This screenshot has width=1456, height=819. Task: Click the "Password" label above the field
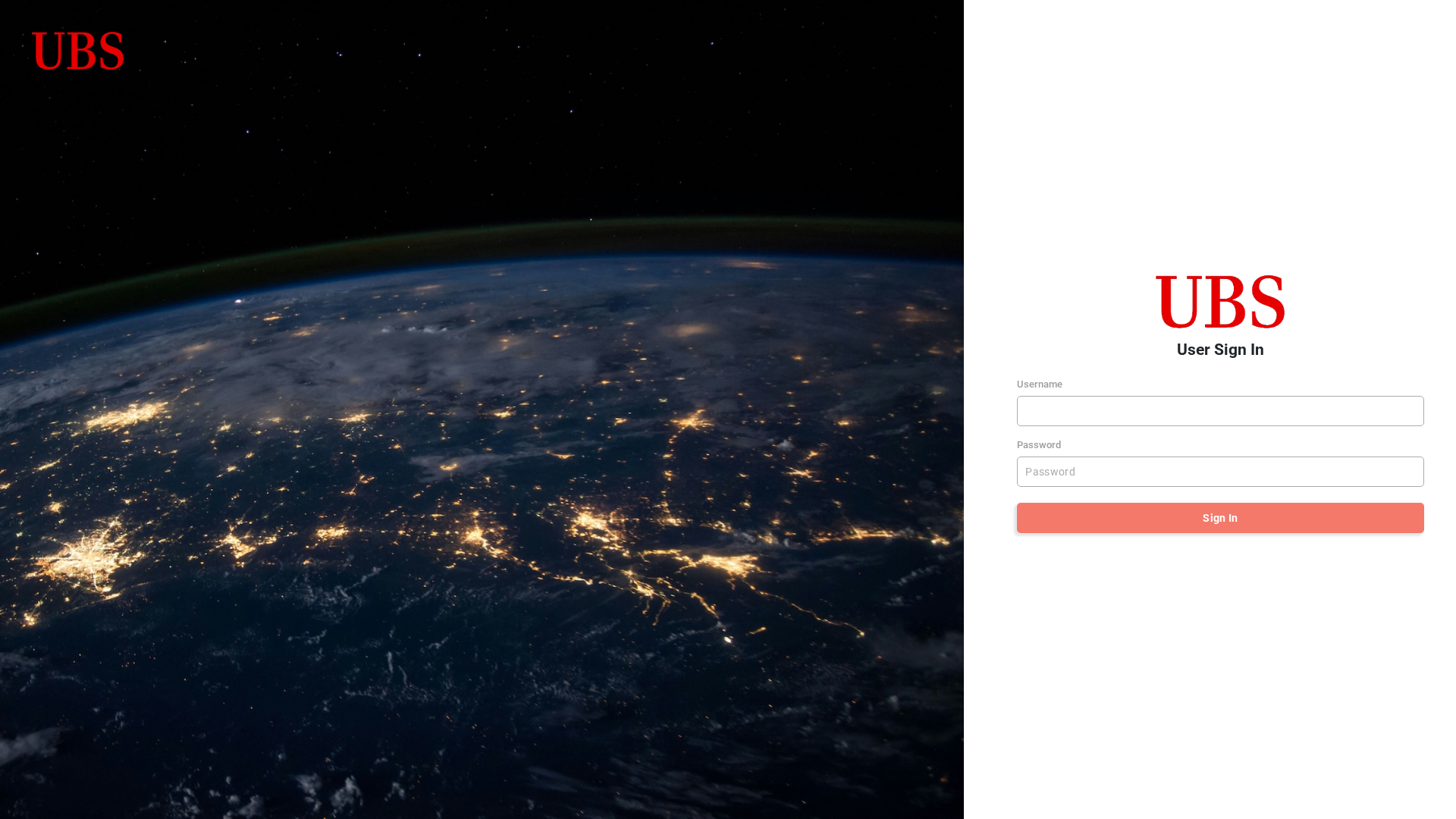pos(1039,445)
